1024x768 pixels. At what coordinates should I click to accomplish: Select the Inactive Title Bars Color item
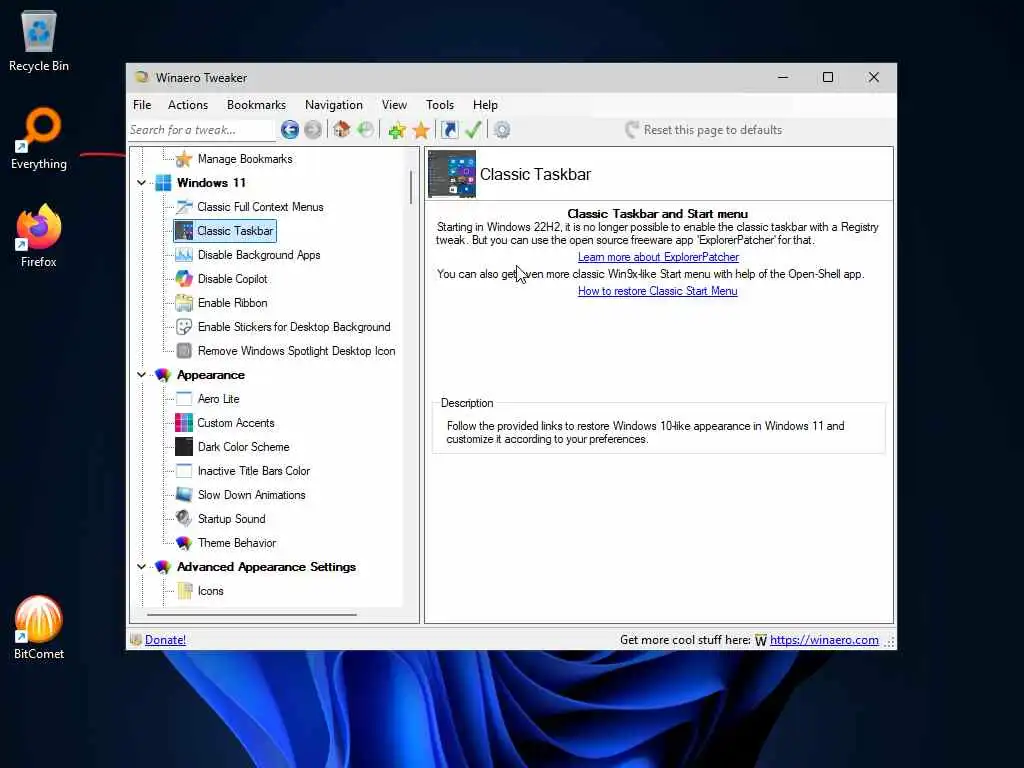(253, 471)
